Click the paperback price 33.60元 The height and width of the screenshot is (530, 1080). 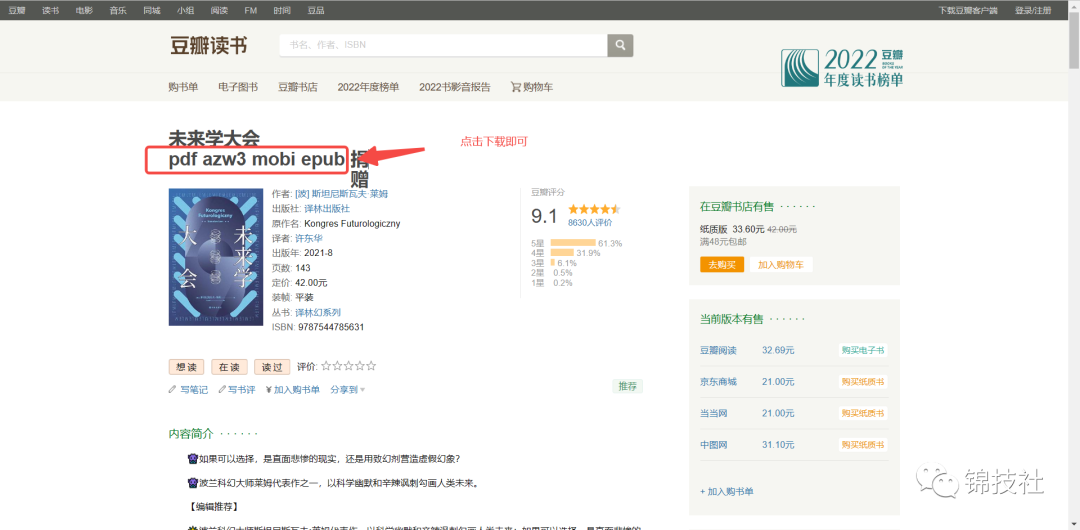click(748, 230)
